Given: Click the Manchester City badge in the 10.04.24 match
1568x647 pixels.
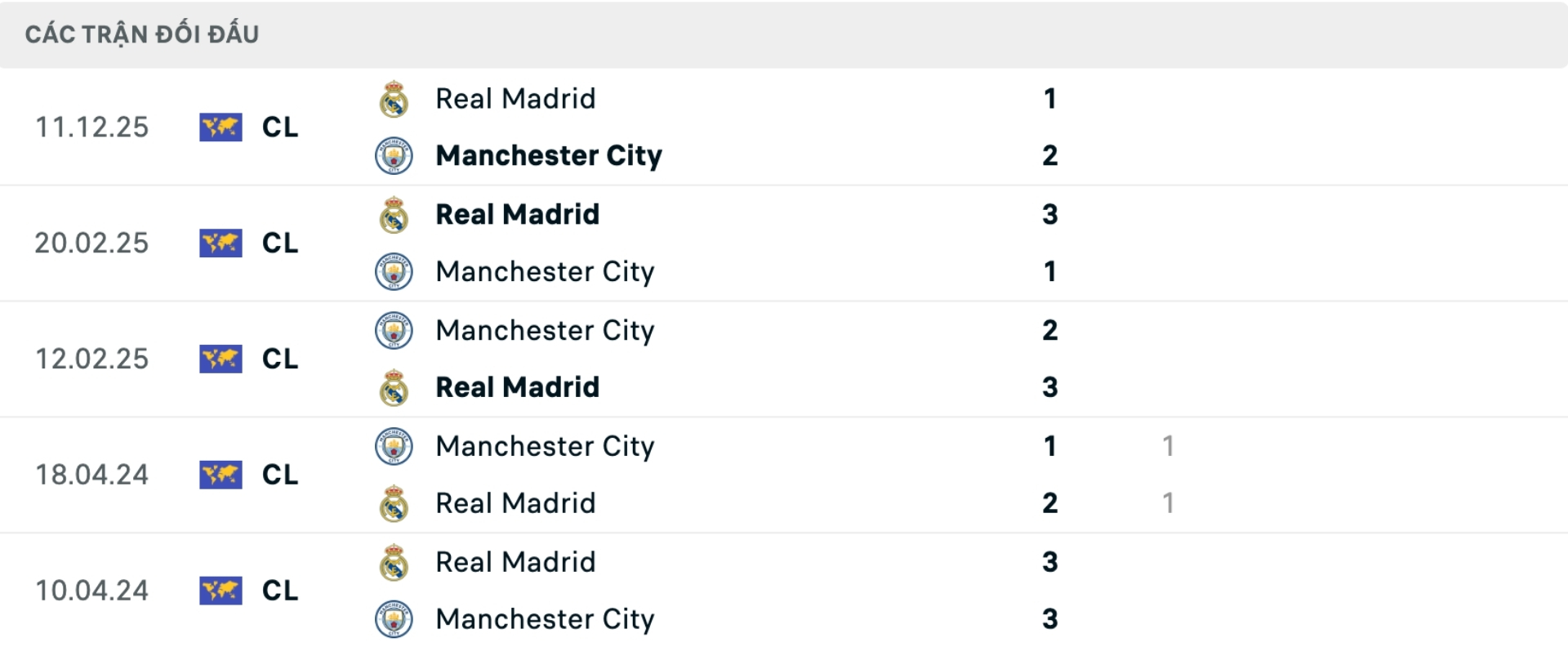Looking at the screenshot, I should 393,618.
